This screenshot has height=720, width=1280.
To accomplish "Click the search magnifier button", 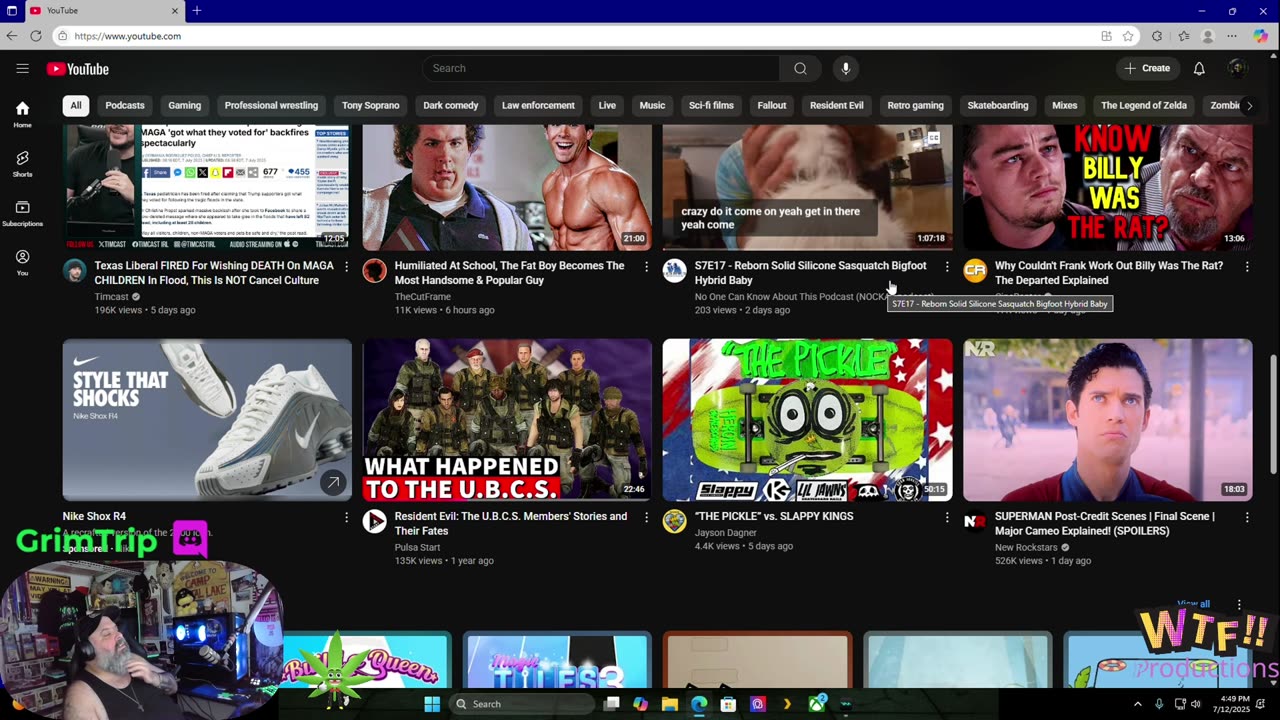I will [x=800, y=68].
